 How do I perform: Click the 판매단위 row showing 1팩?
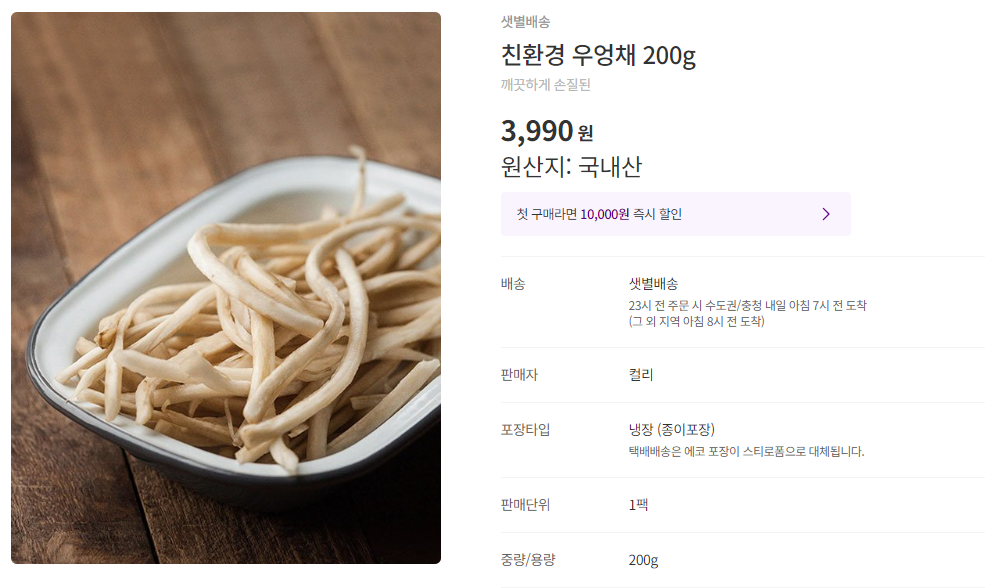point(637,506)
